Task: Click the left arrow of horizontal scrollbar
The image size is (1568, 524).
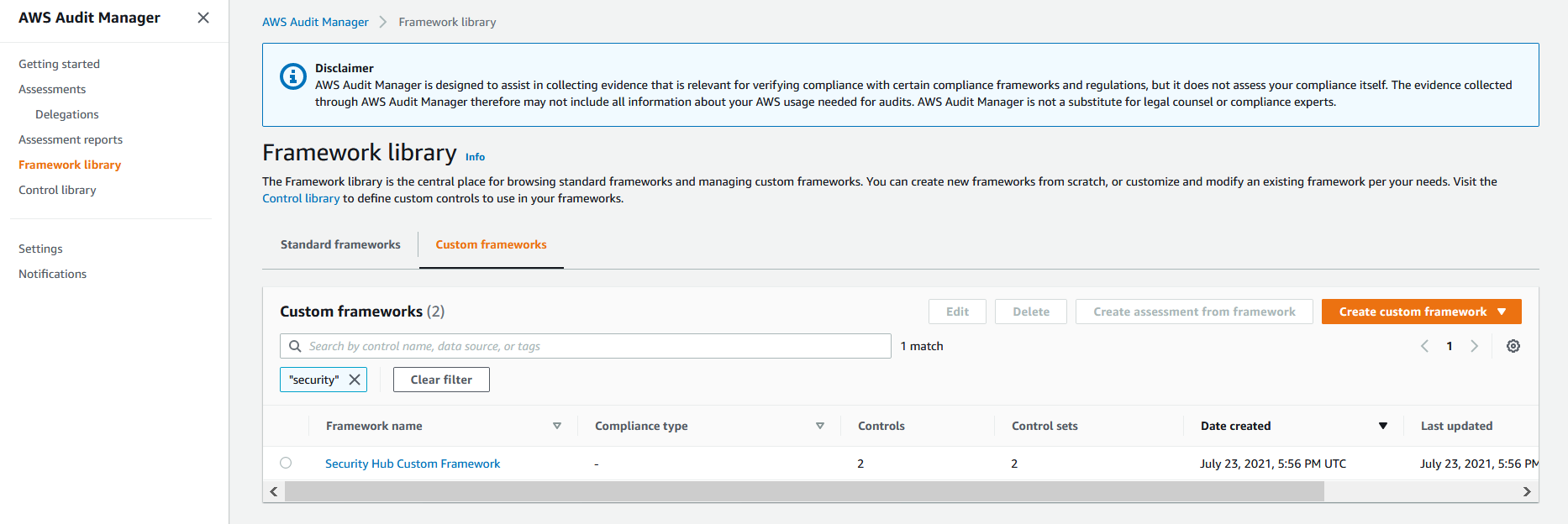Action: [x=274, y=491]
